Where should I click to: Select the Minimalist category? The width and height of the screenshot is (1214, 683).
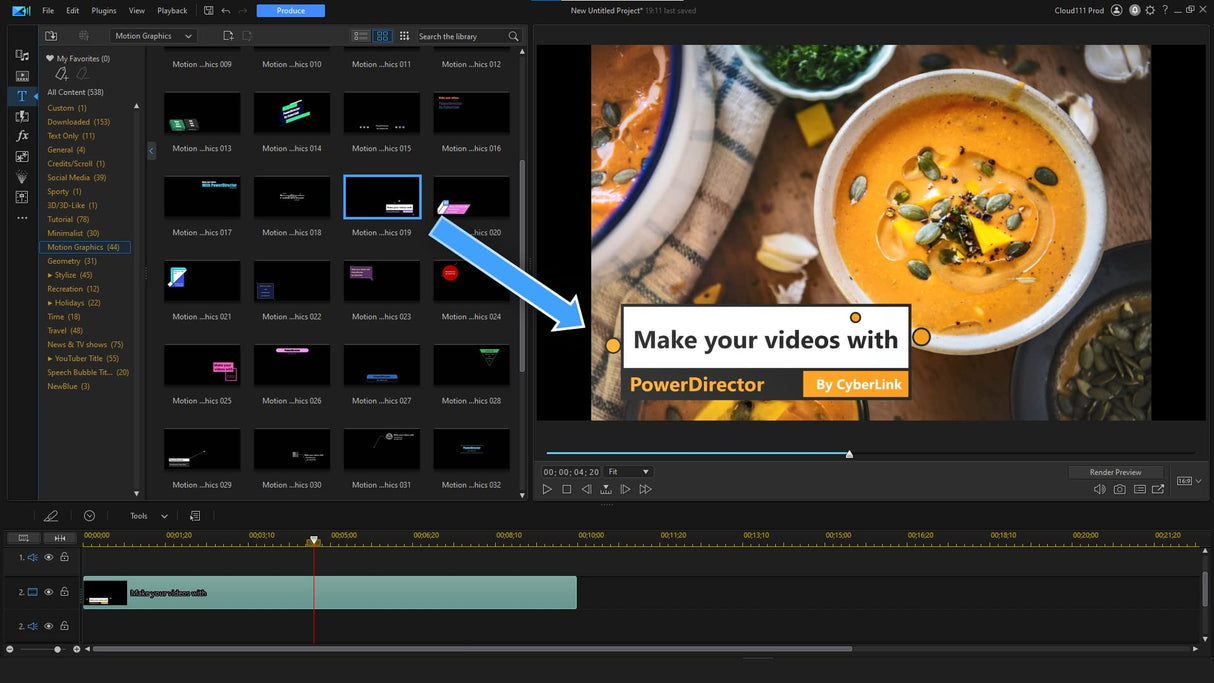click(73, 233)
